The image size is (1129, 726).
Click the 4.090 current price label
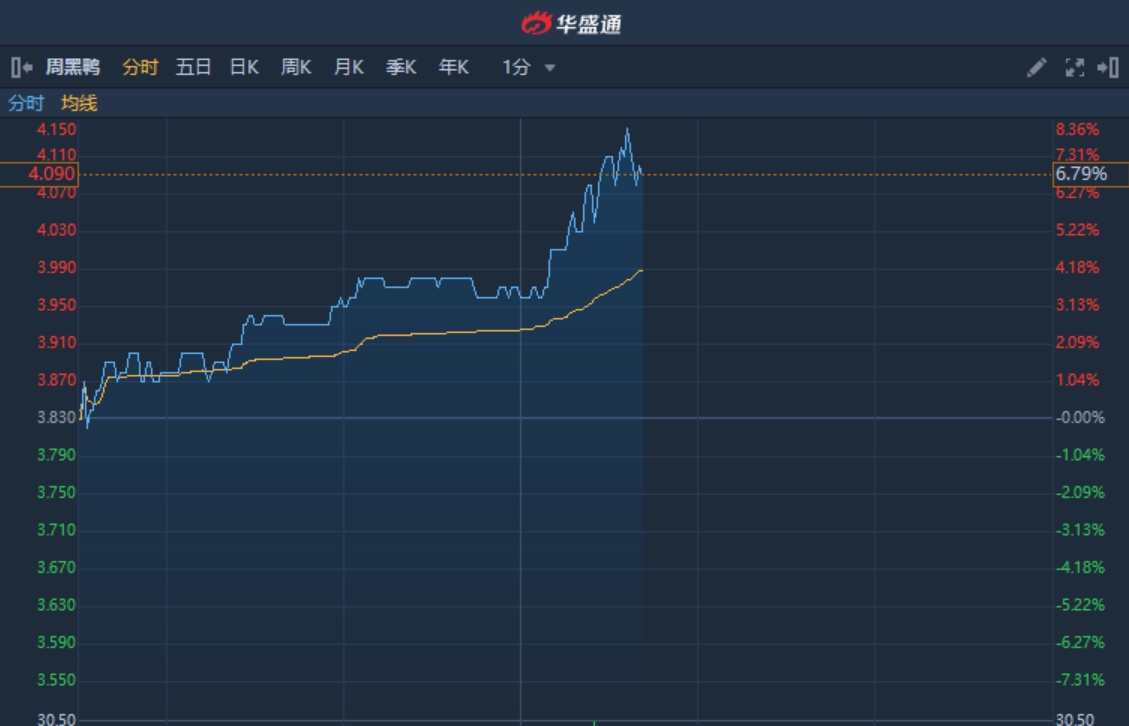point(52,174)
